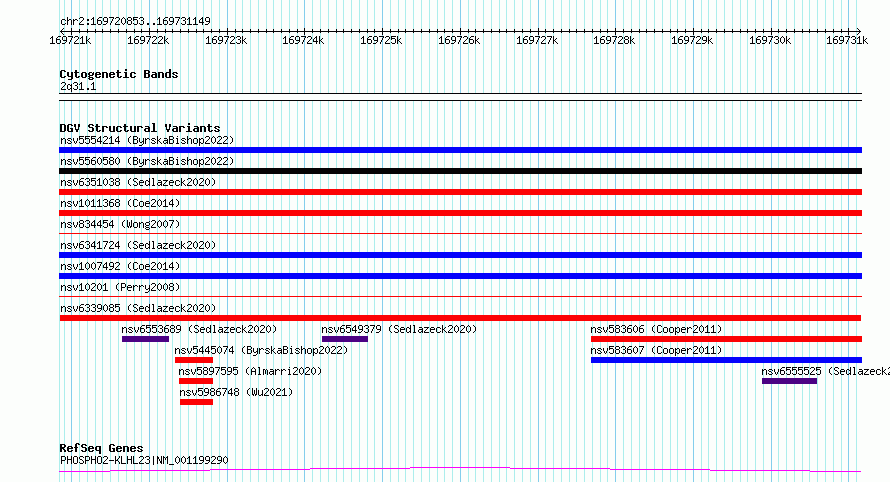
Task: Click the 169728k ruler position
Action: click(x=614, y=40)
